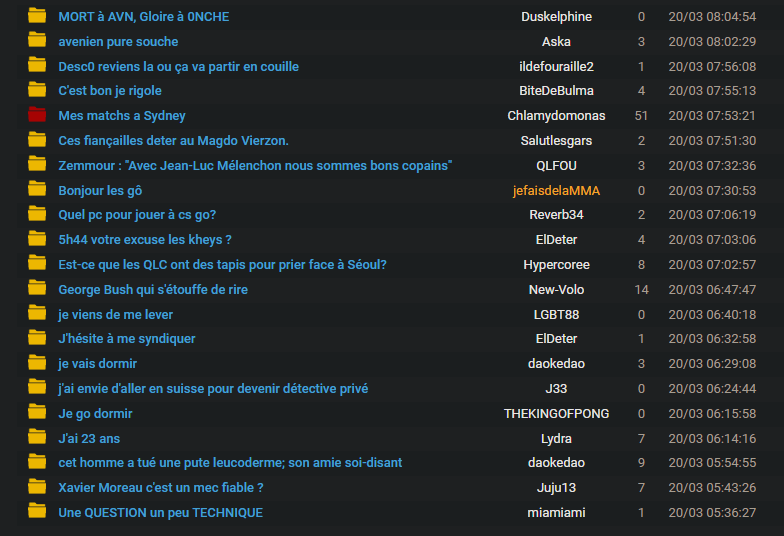View author profile jefaisdelaMMA

556,190
